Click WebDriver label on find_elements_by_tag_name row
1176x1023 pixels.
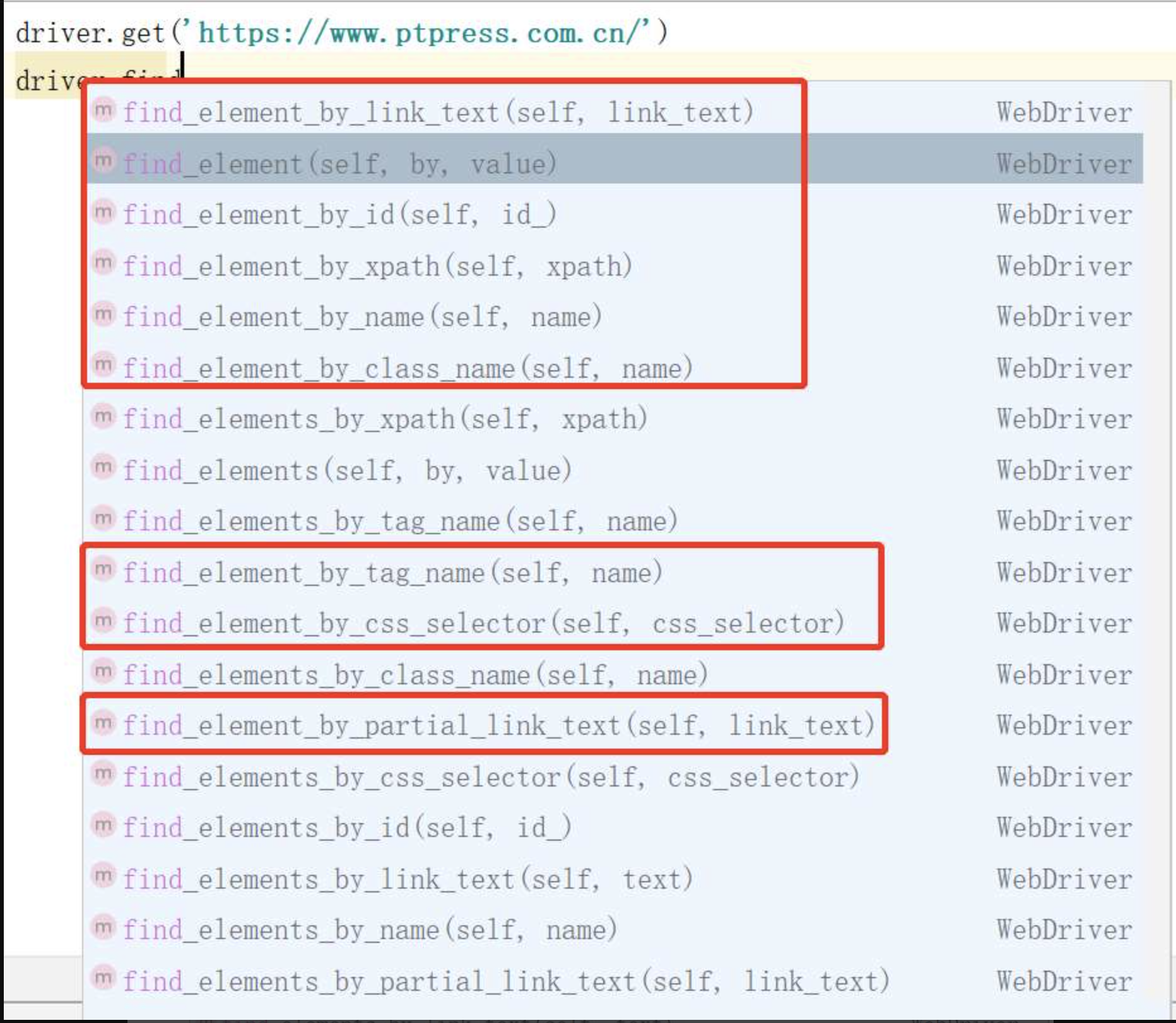click(1064, 521)
